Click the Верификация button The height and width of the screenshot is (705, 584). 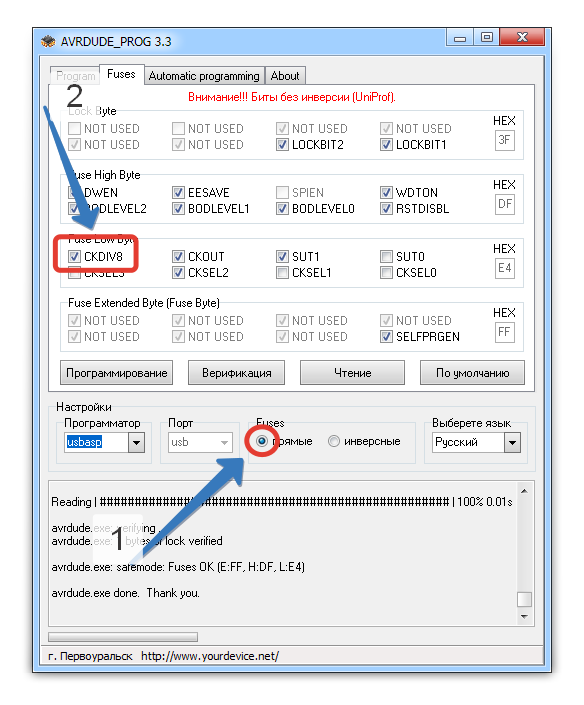click(236, 373)
